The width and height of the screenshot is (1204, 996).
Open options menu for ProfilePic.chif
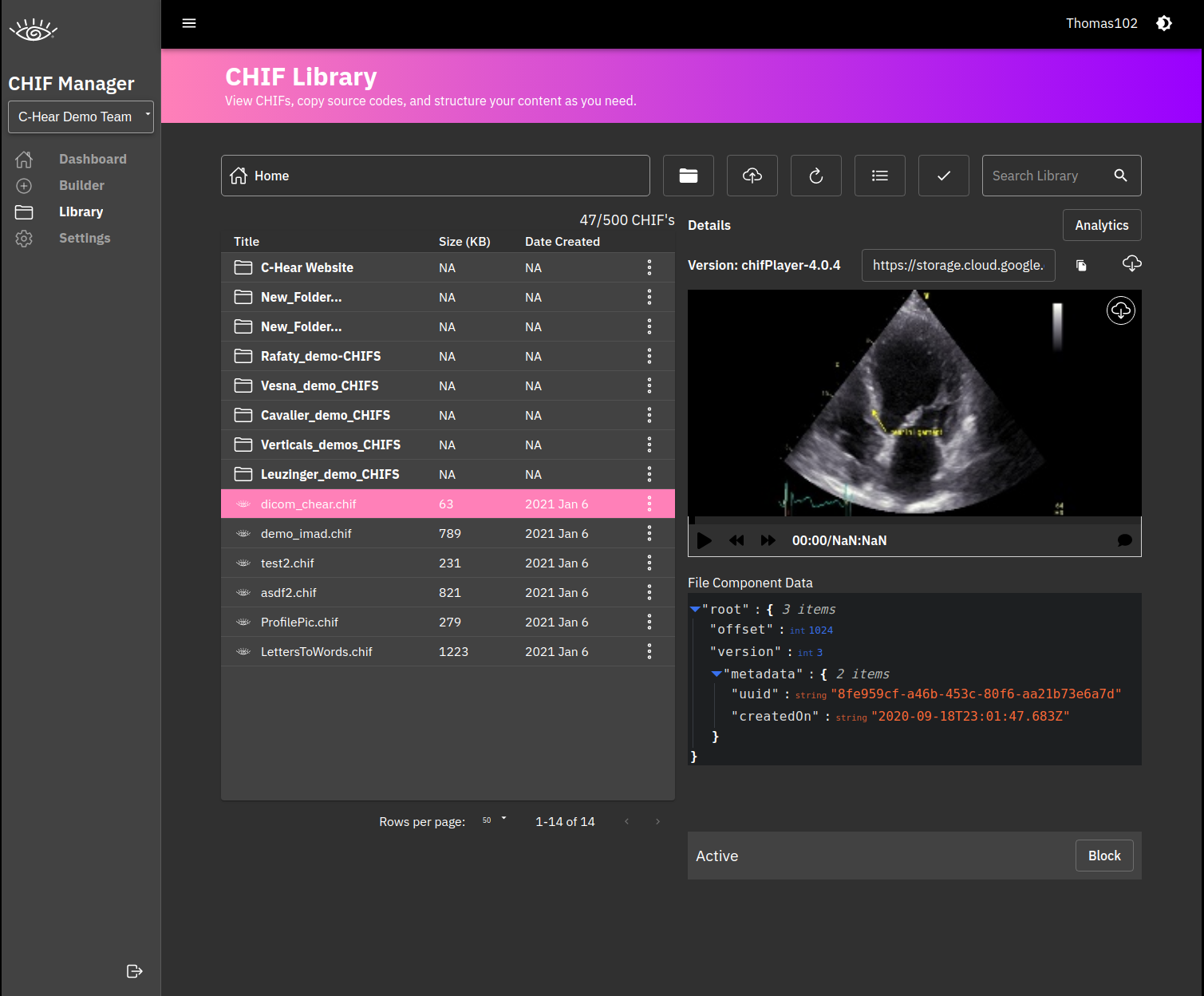pos(649,622)
